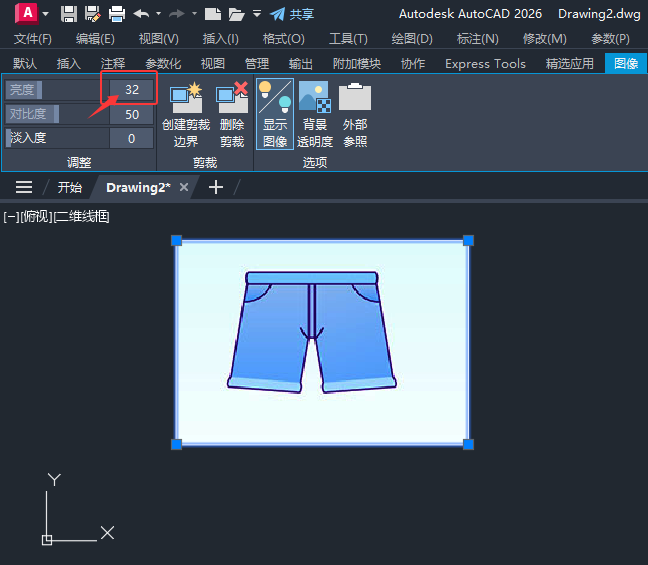Switch to the 协作 ribbon tab
This screenshot has width=648, height=565.
[413, 64]
